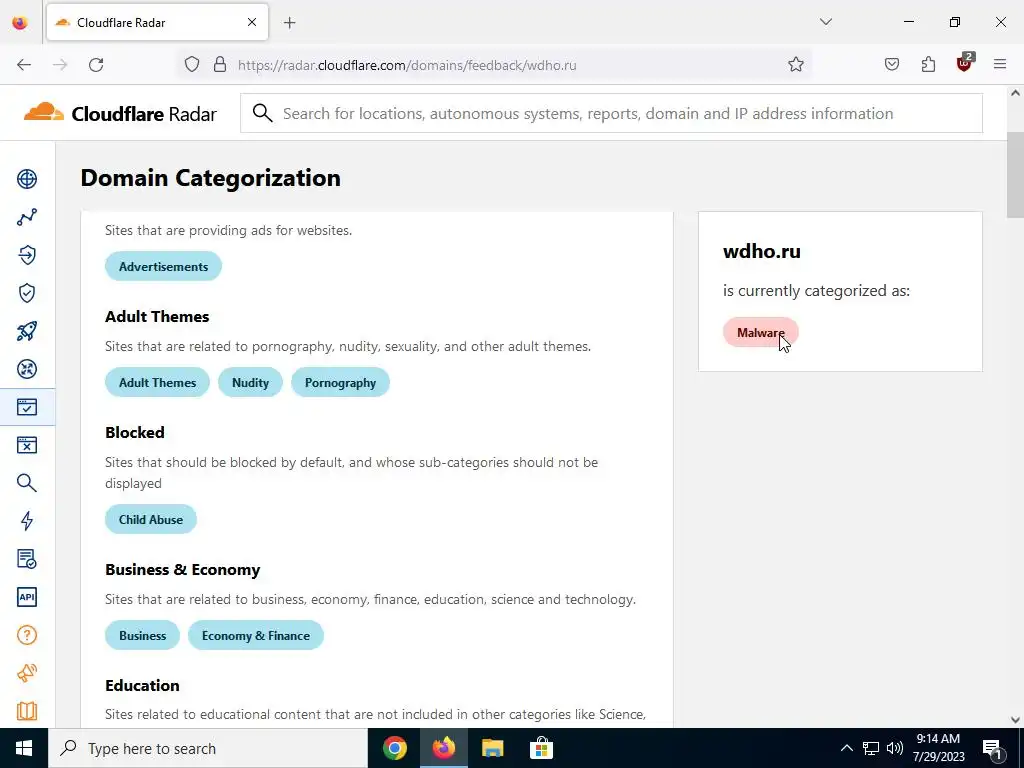Open the Firefox hamburger application menu
Screen dimensions: 1024x768
(1000, 65)
